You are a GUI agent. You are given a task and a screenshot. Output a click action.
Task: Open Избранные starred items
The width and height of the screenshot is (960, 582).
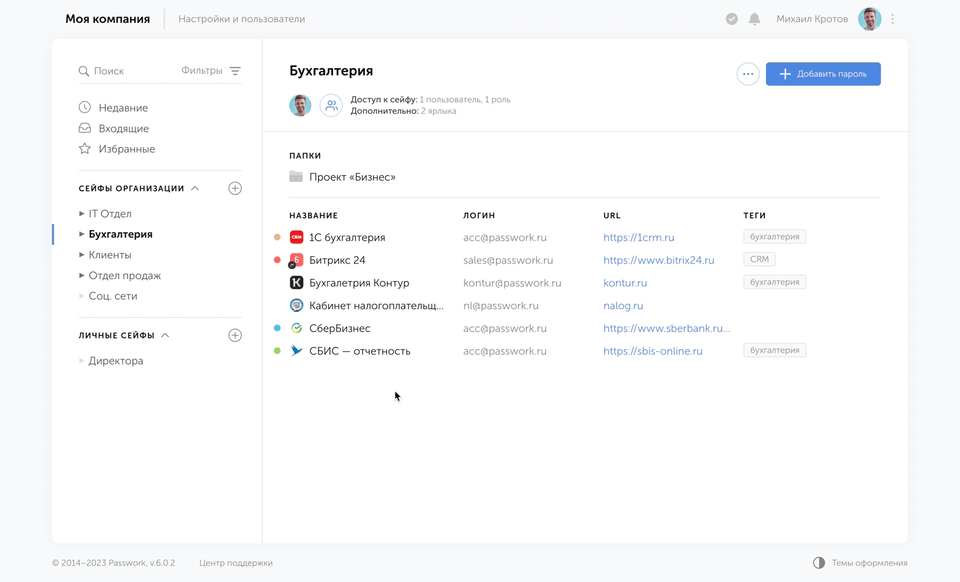(126, 149)
